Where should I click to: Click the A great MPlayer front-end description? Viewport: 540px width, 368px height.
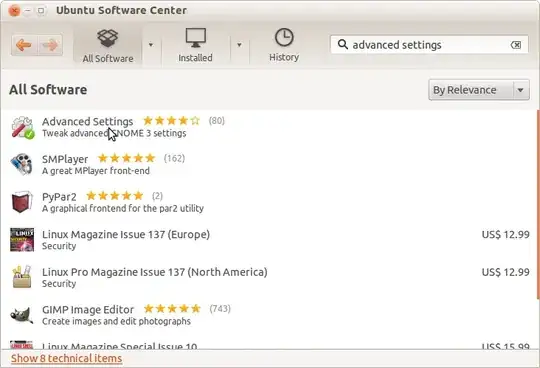(x=96, y=171)
